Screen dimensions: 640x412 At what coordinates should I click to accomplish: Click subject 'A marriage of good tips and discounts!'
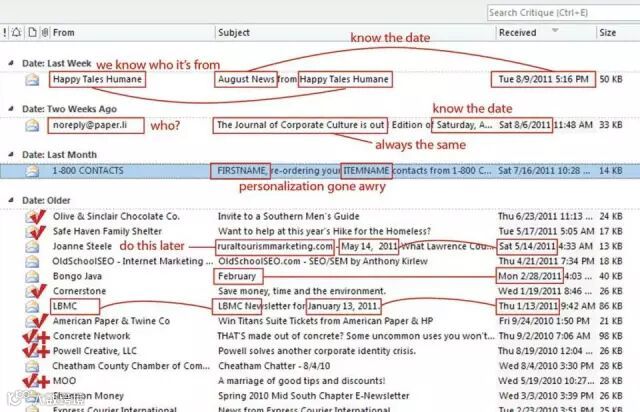point(301,381)
